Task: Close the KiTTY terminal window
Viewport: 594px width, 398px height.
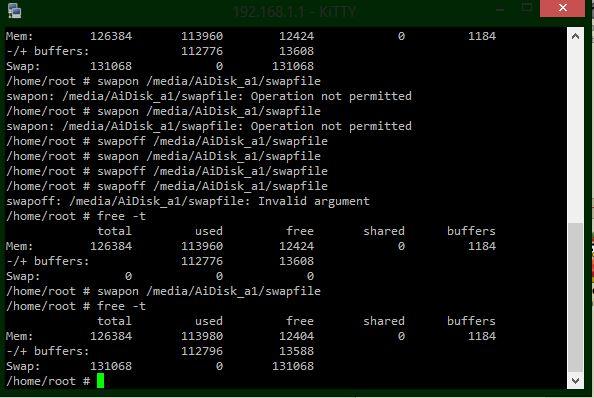Action: (563, 8)
